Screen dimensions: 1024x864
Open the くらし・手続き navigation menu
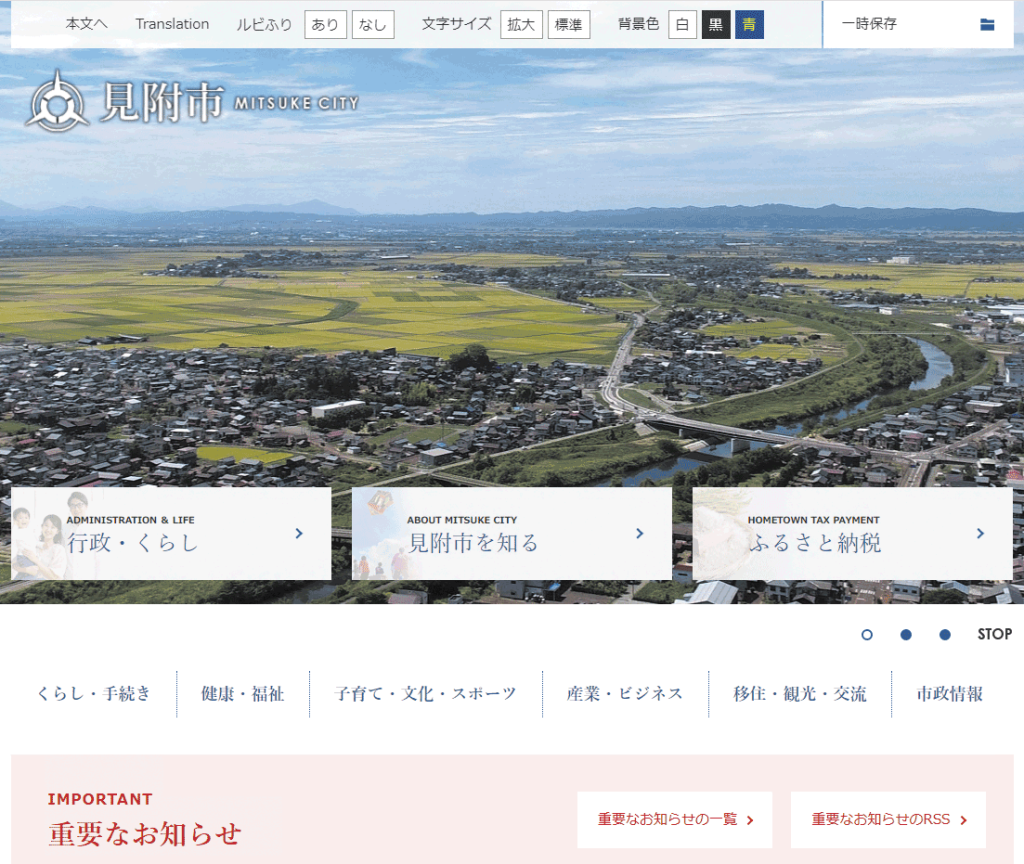[95, 692]
